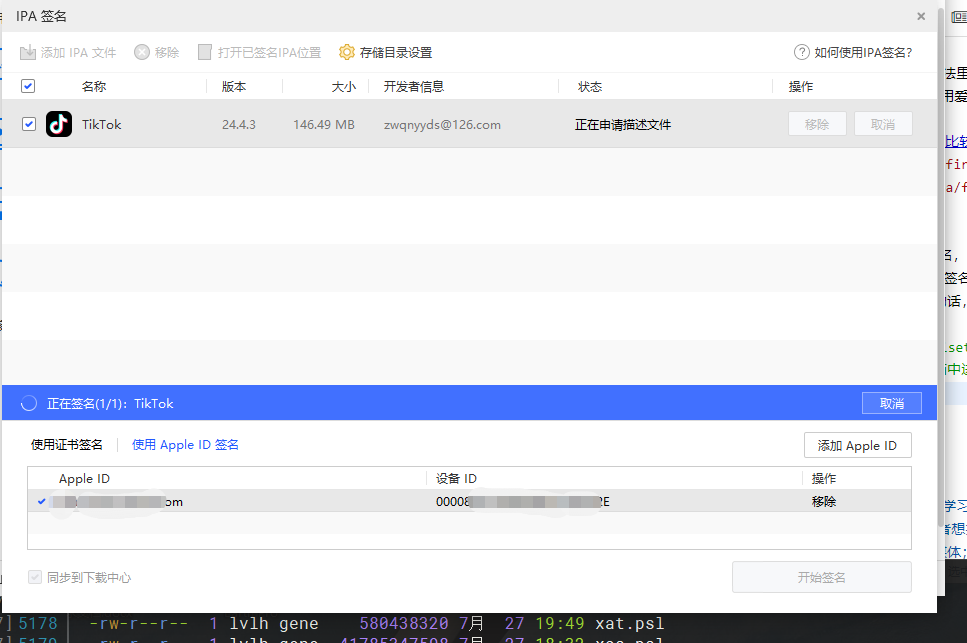
Task: Click the device ID value starting 0000
Action: pos(522,501)
